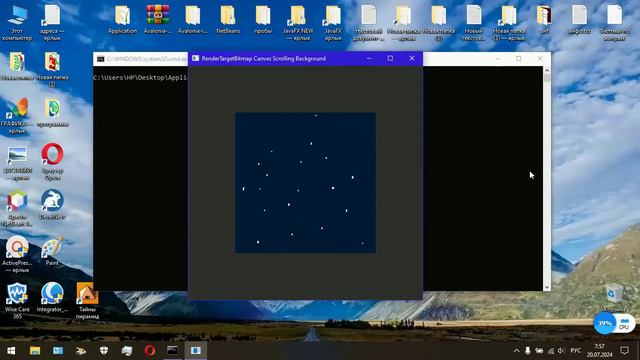Click the C:\Users\HP\Desktop path text in cmd
Image resolution: width=640 pixels, height=360 pixels.
(x=140, y=78)
